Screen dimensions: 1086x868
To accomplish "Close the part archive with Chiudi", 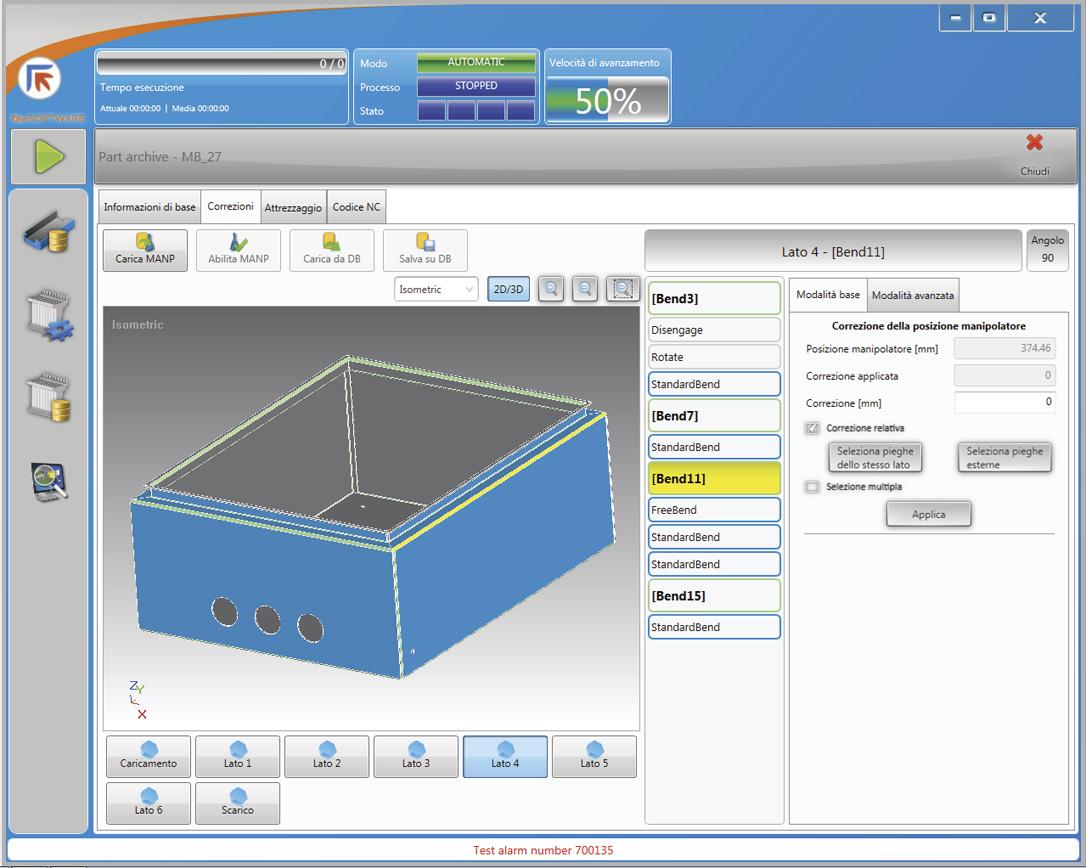I will (1034, 154).
